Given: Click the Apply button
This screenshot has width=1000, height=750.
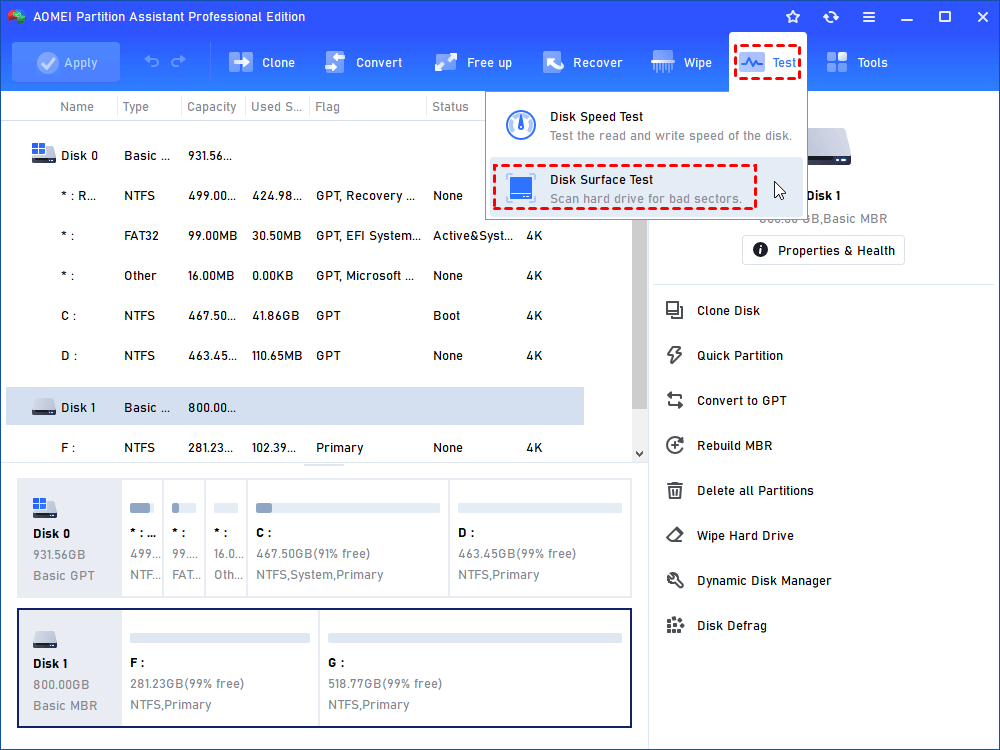Looking at the screenshot, I should pyautogui.click(x=66, y=62).
